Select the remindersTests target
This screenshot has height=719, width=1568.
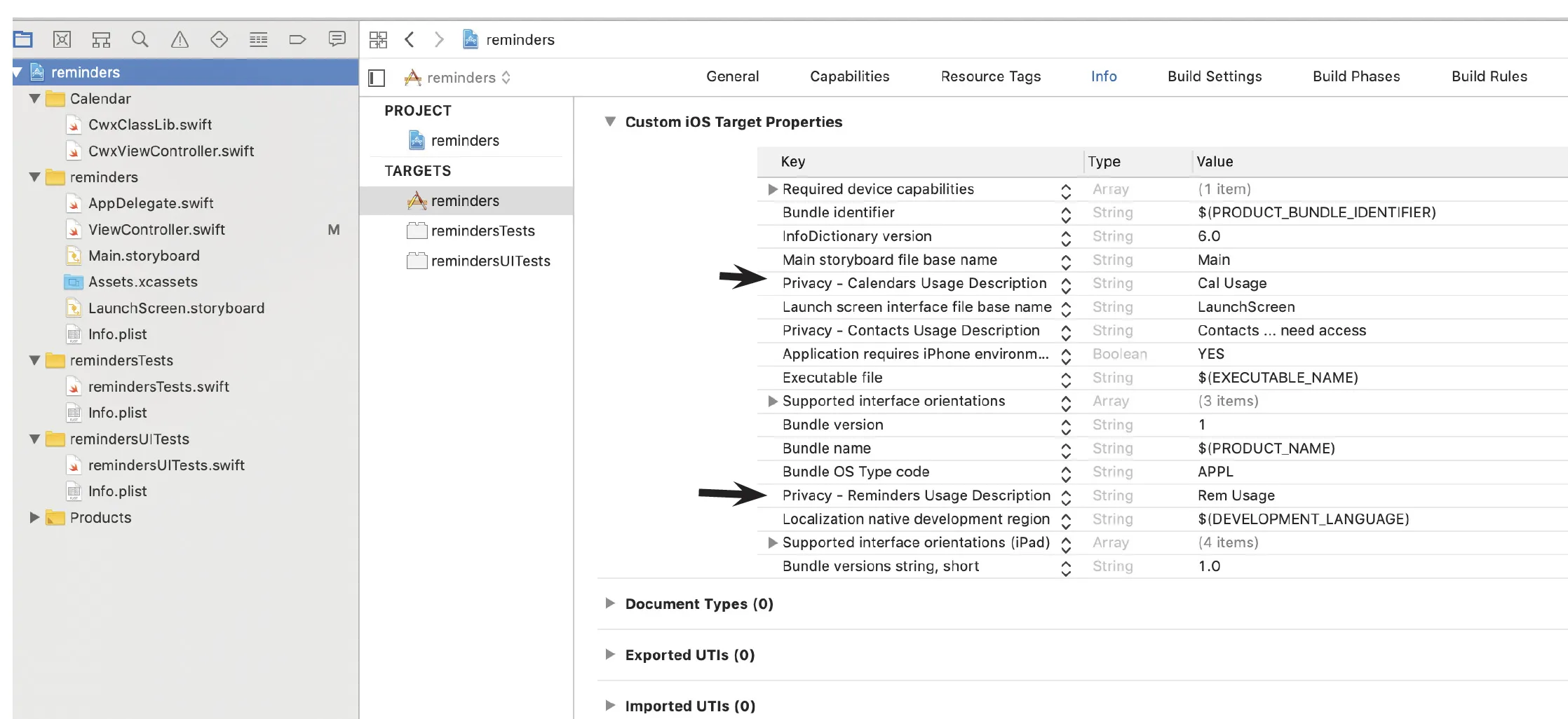pos(482,231)
